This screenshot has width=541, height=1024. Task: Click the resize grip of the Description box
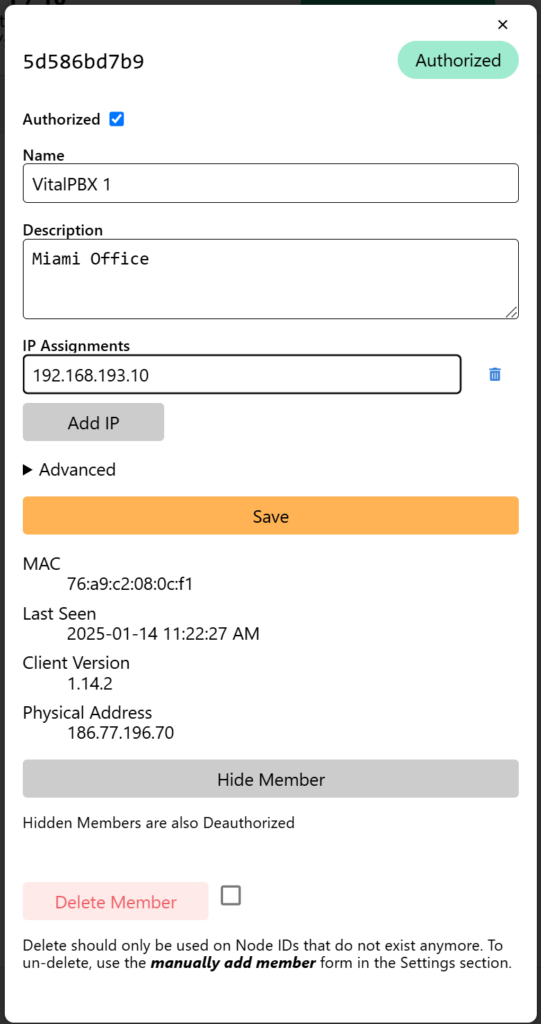coord(512,312)
